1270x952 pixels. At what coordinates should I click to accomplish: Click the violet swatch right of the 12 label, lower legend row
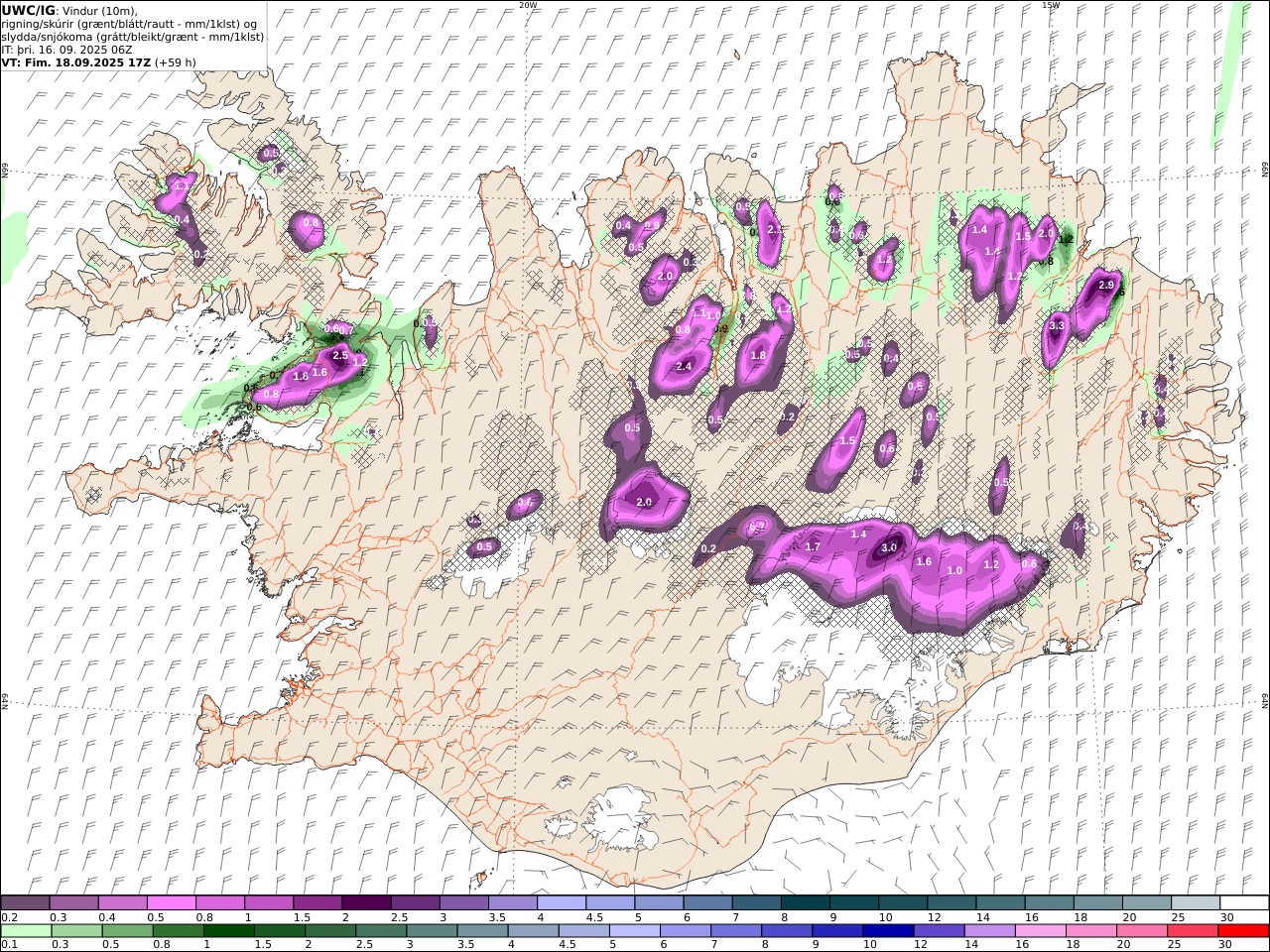click(x=938, y=931)
